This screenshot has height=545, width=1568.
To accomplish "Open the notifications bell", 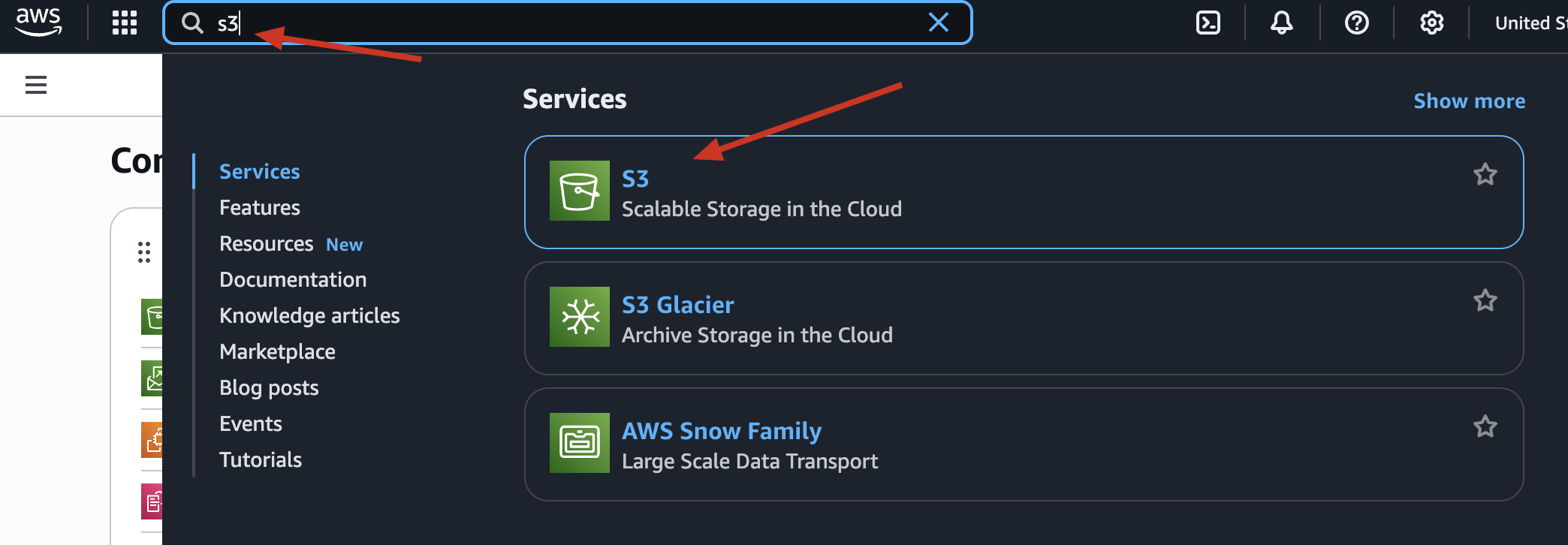I will (x=1281, y=23).
